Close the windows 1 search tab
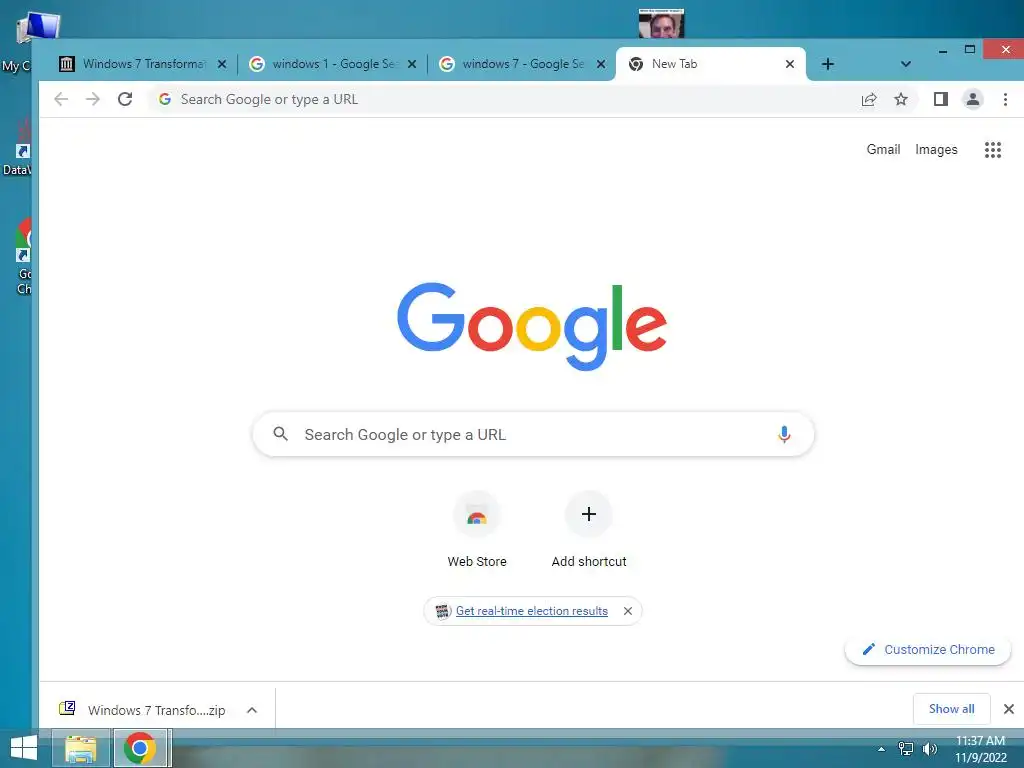Screen dimensions: 1024x768 (x=412, y=64)
